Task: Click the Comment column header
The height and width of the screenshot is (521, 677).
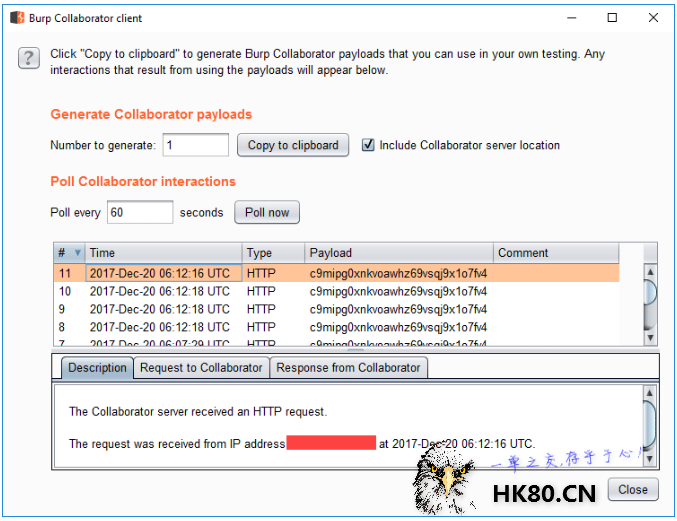Action: tap(556, 253)
